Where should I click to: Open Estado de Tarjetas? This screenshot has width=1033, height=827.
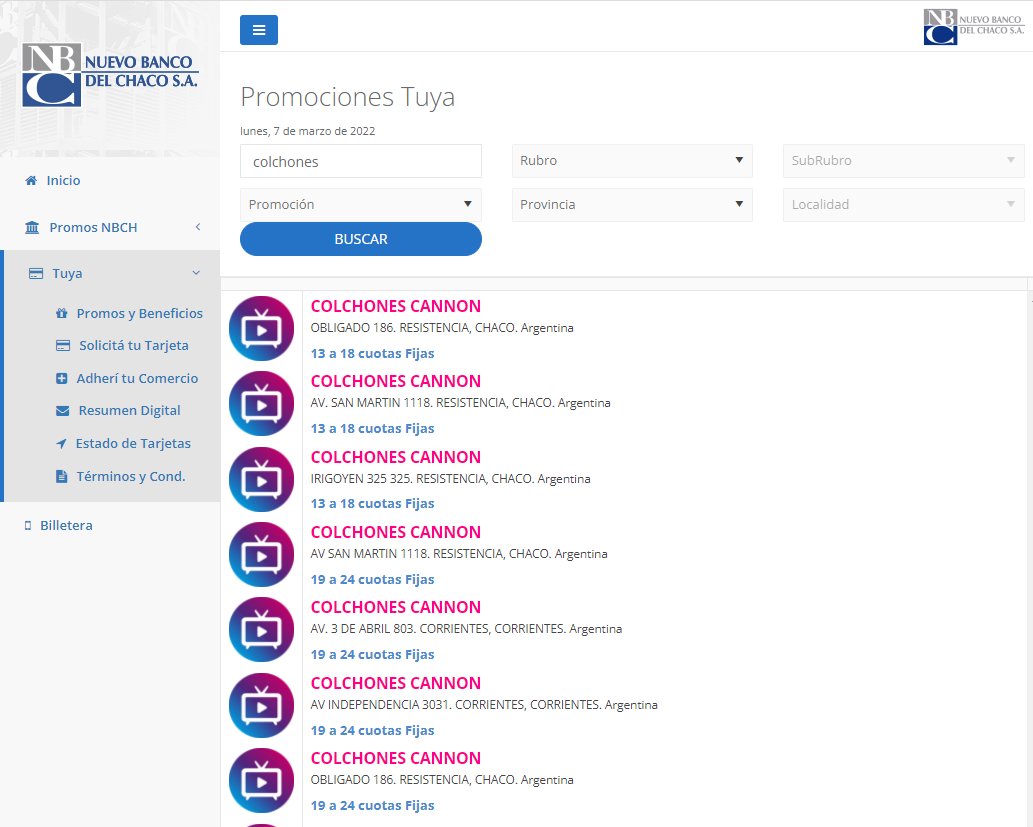click(x=133, y=443)
